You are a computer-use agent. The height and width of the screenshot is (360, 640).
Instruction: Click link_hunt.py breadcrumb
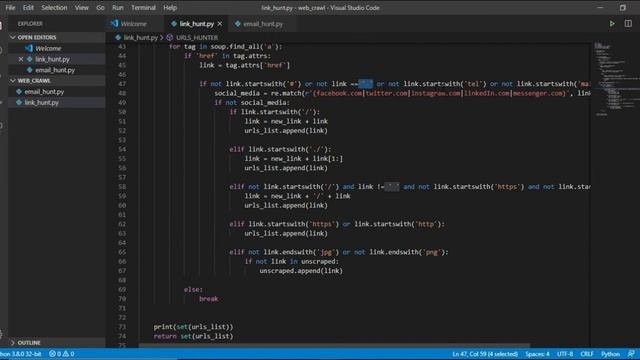click(140, 38)
